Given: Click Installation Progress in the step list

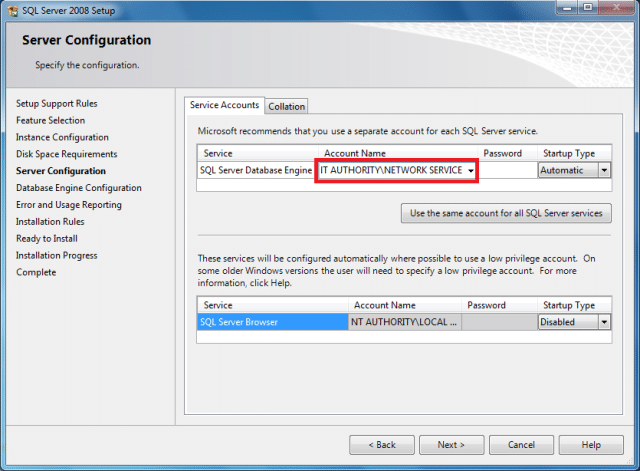Looking at the screenshot, I should point(57,255).
